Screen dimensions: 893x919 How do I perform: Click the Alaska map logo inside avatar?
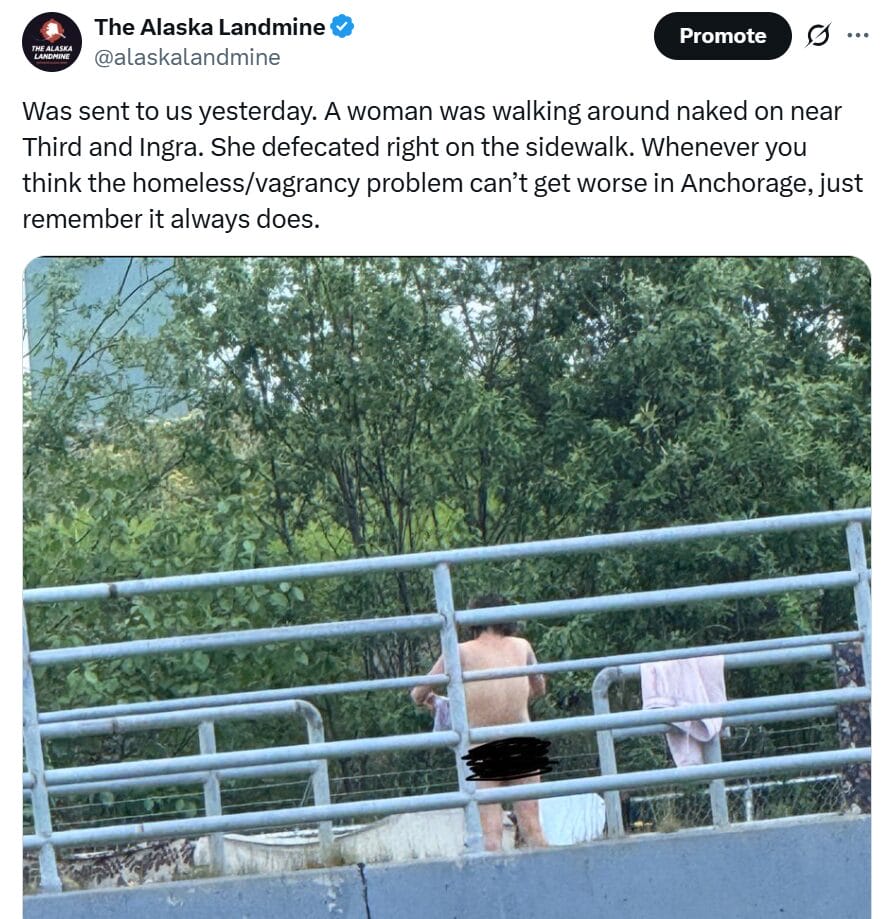[53, 29]
